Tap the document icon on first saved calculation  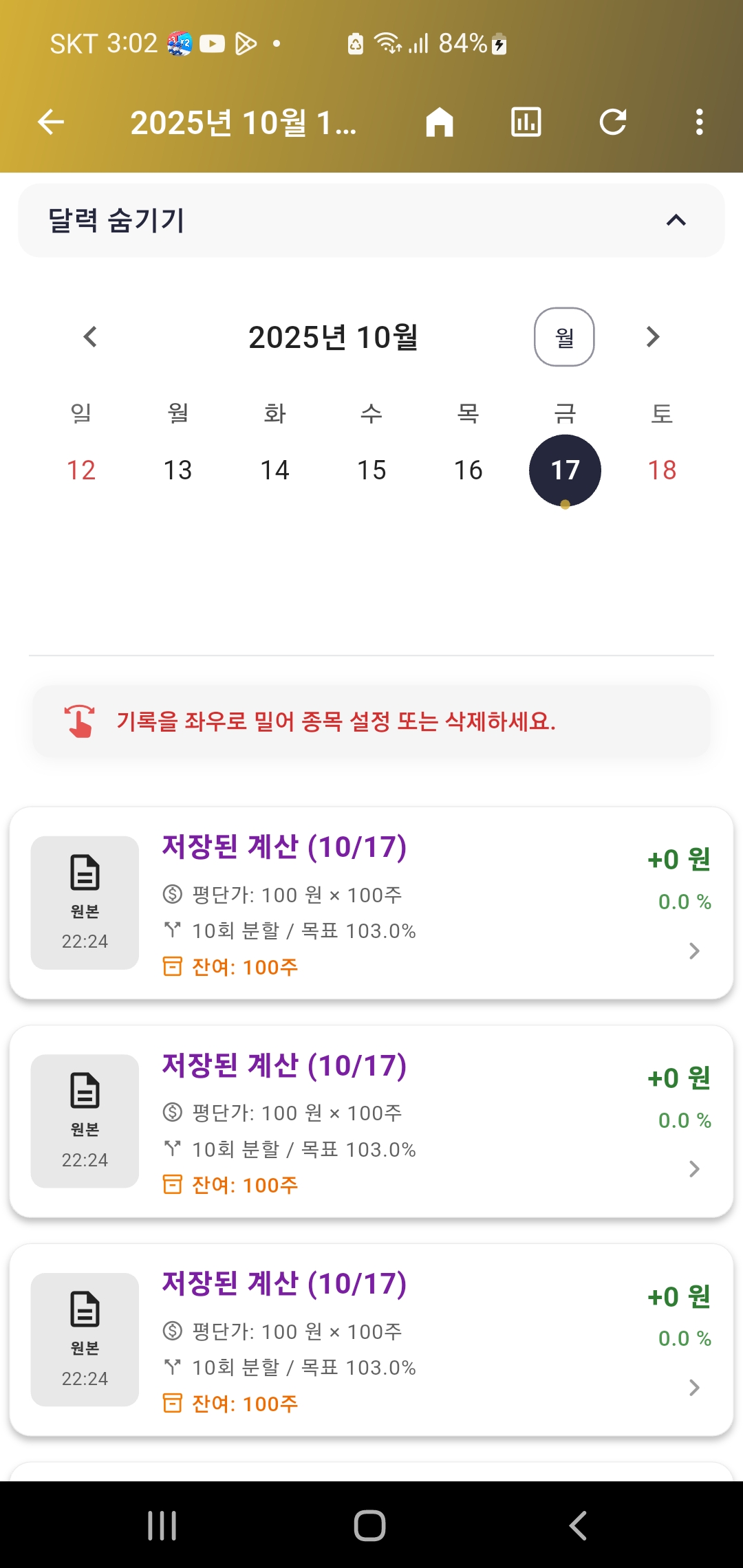(85, 873)
